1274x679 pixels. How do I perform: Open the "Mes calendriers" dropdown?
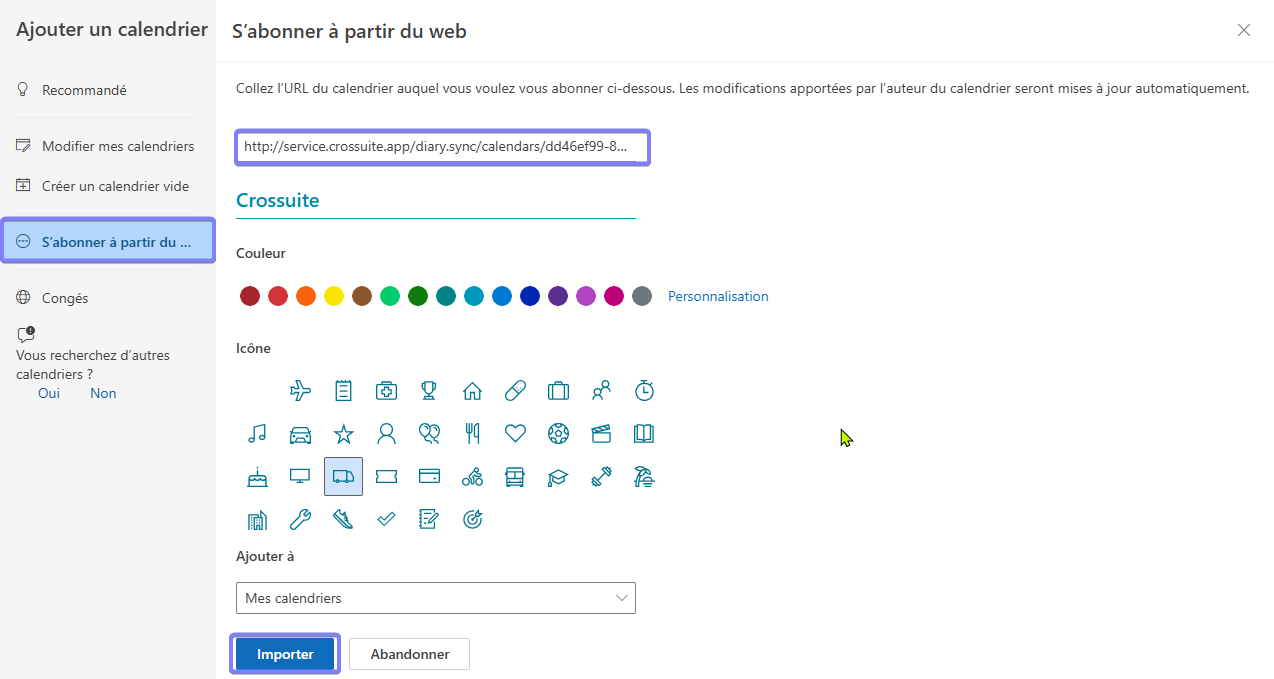(x=435, y=598)
